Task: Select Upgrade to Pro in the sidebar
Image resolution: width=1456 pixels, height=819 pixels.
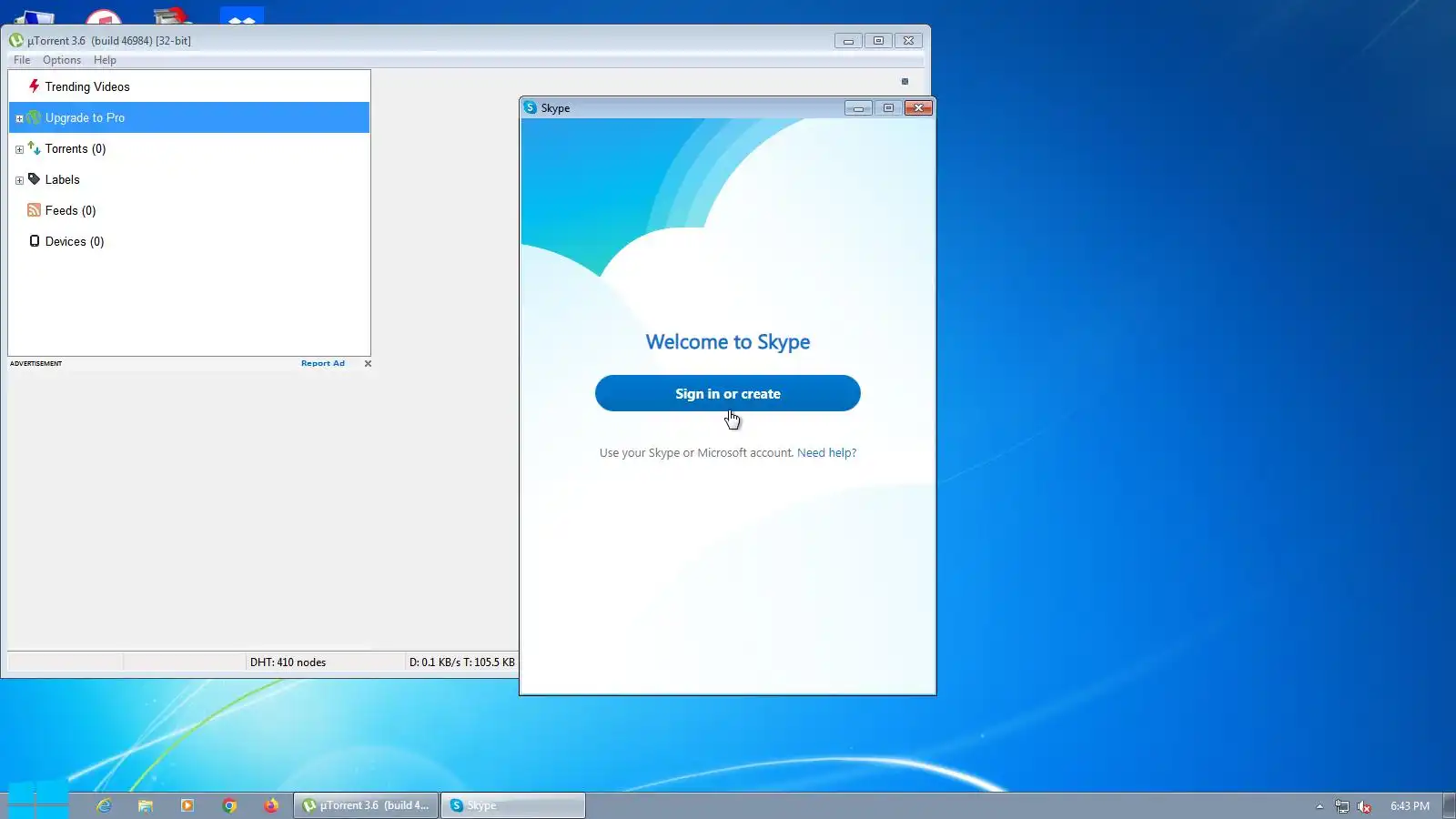Action: [x=189, y=117]
